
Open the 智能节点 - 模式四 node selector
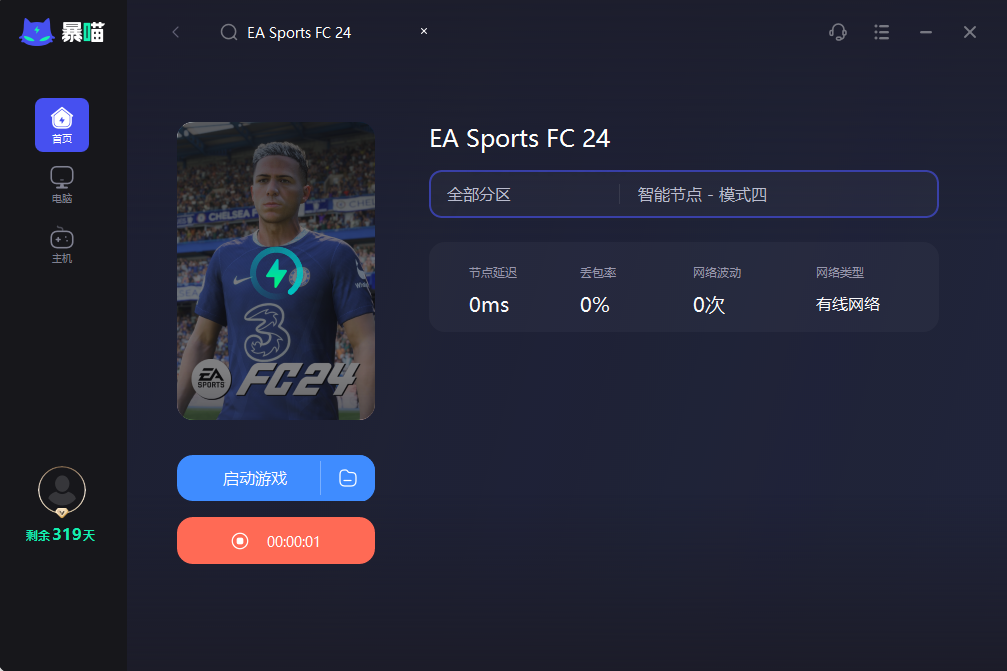702,195
